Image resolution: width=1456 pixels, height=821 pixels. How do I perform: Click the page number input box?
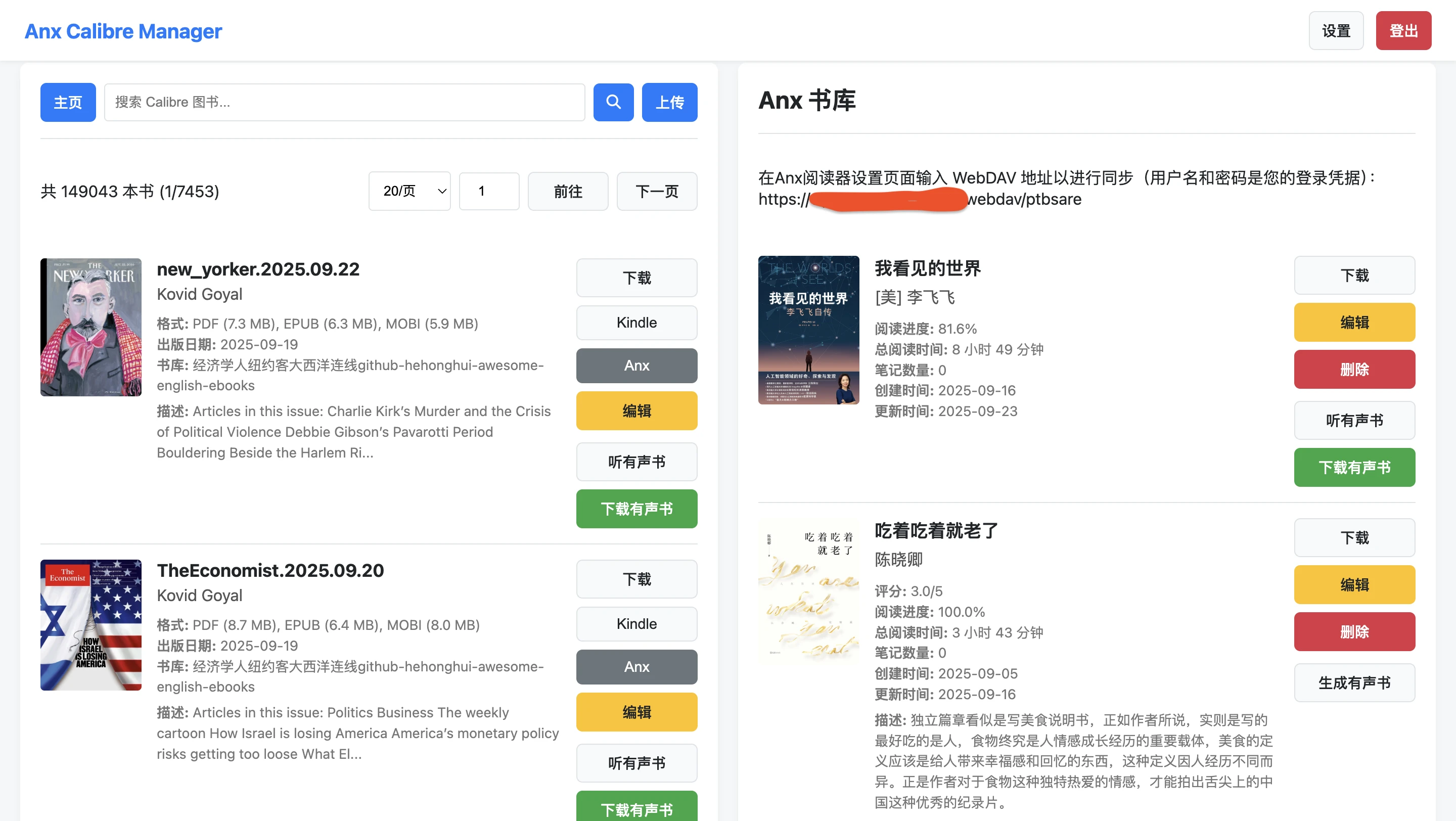pyautogui.click(x=489, y=191)
